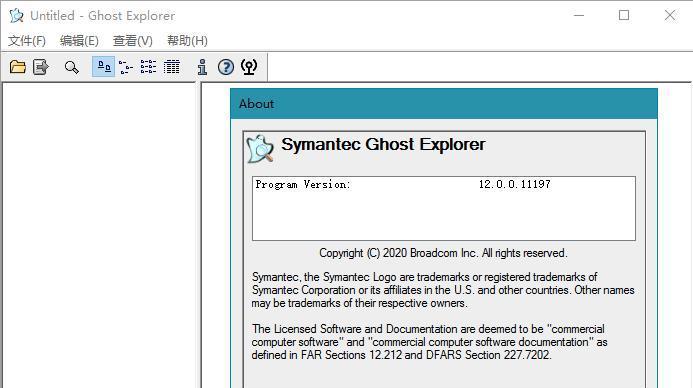Click inside the Program Version text box
Image resolution: width=693 pixels, height=388 pixels.
click(444, 209)
